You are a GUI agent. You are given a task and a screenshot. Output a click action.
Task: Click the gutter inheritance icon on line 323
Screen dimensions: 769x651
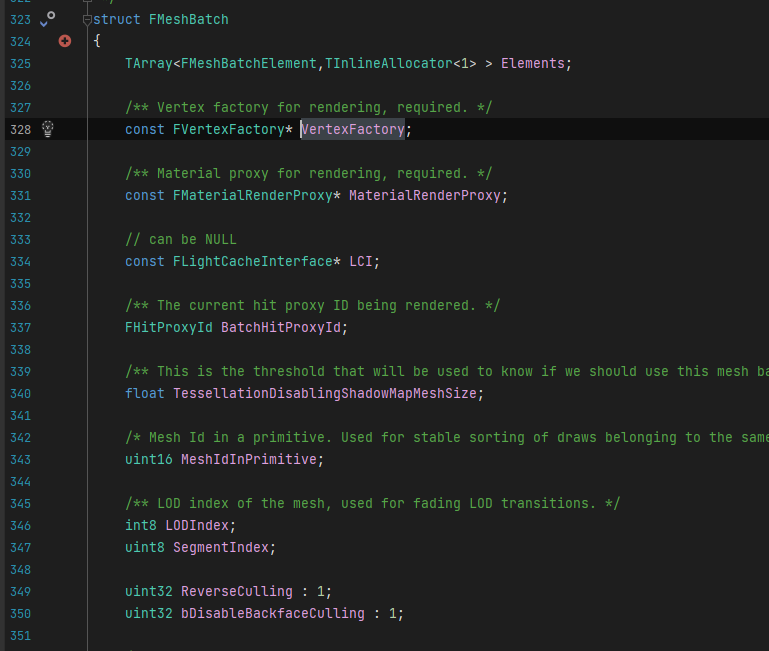pyautogui.click(x=48, y=19)
